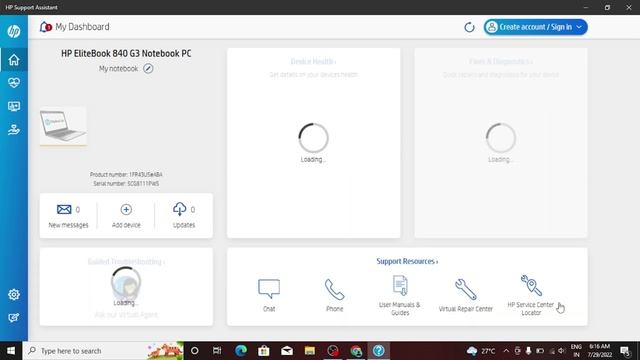
Task: Open the Guided Troubleshooting heading
Action: [x=126, y=262]
